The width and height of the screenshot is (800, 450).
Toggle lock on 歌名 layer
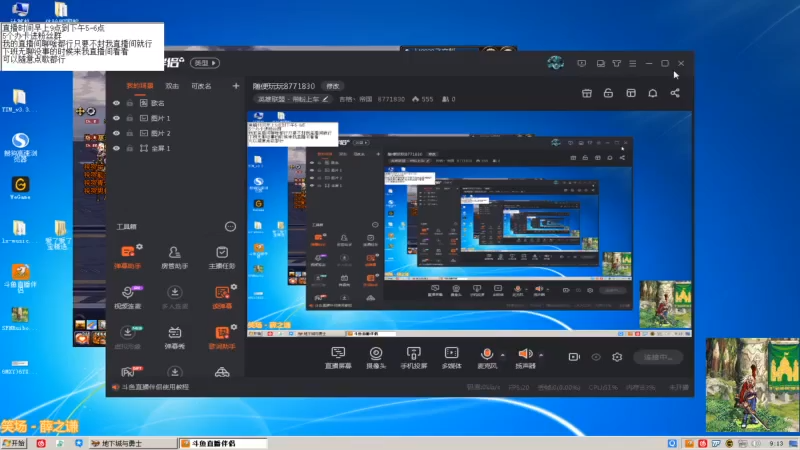point(130,103)
